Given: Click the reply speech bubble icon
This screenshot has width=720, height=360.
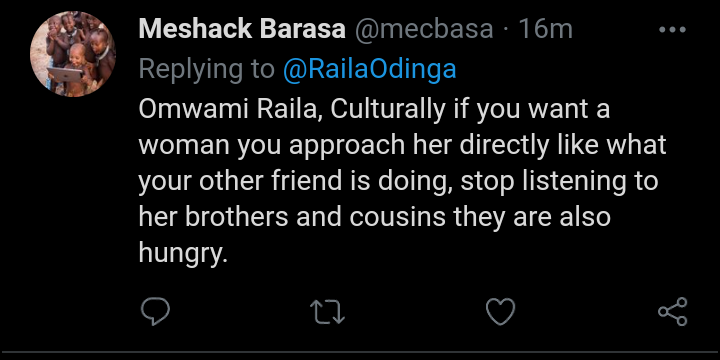Looking at the screenshot, I should pyautogui.click(x=155, y=312).
